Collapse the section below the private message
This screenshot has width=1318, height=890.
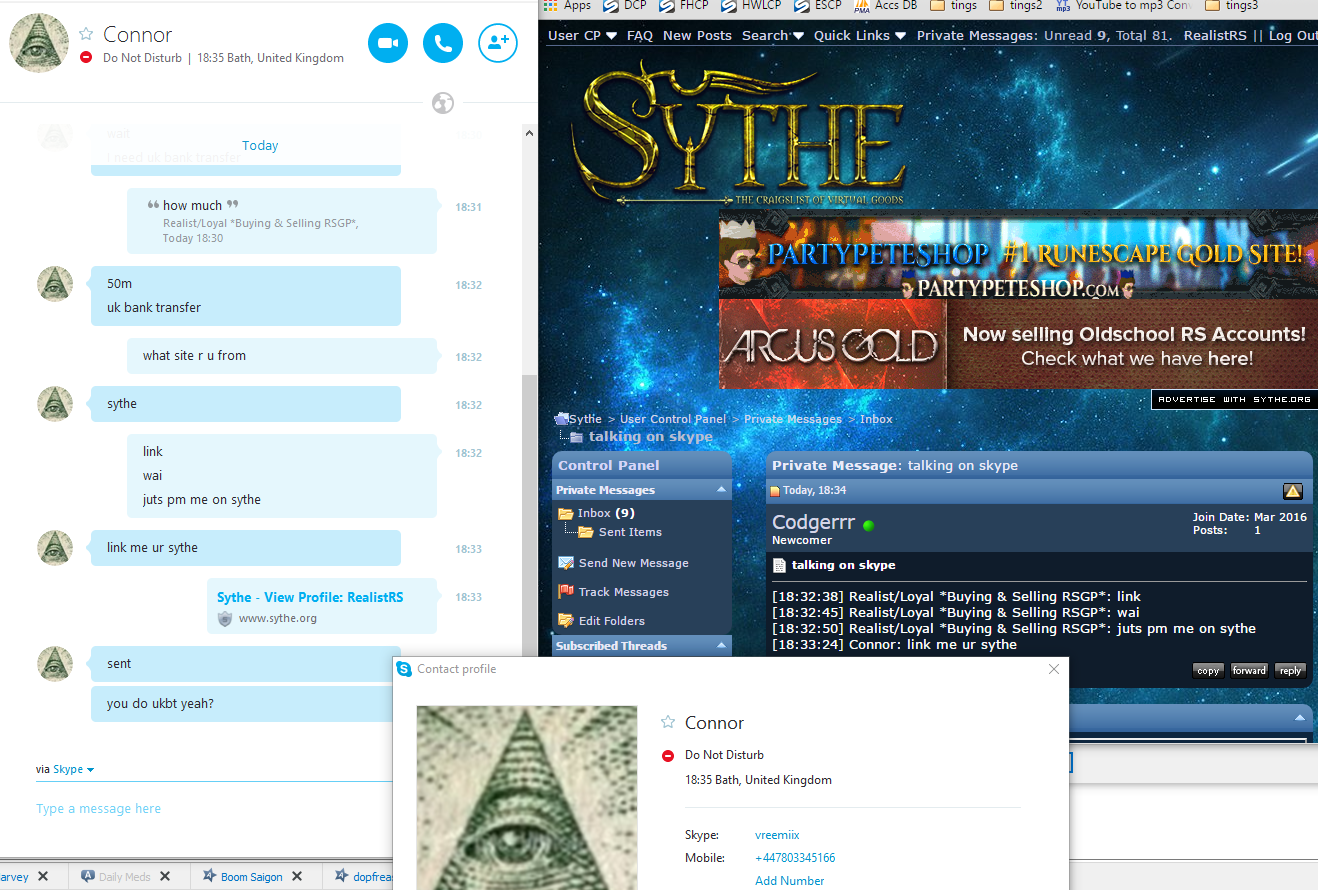tap(1300, 718)
